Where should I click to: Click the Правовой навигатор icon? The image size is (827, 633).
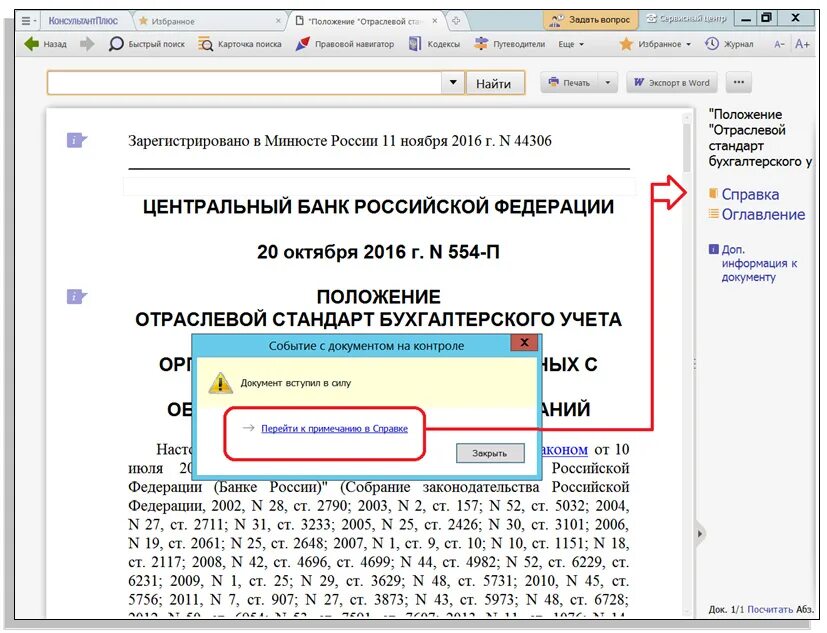302,44
